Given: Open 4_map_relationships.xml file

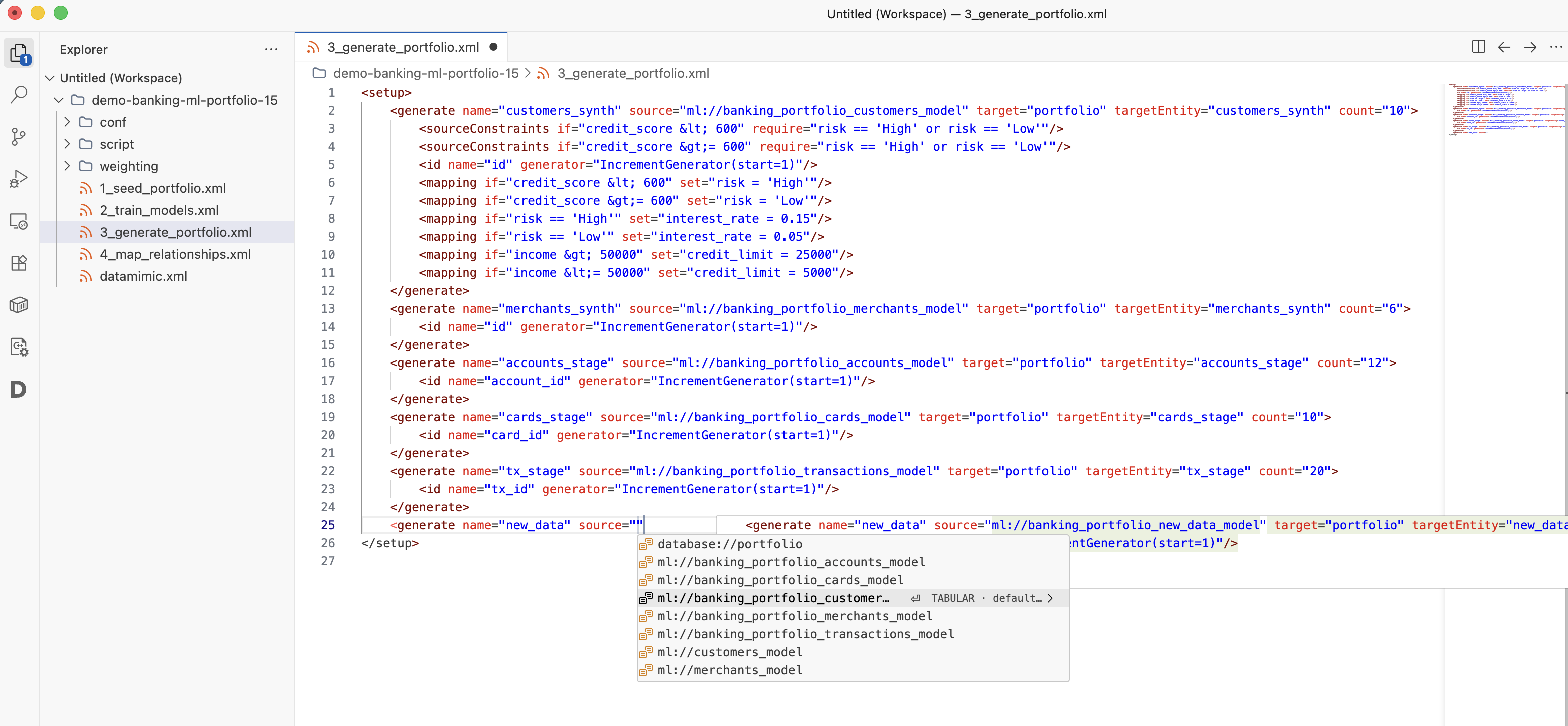Looking at the screenshot, I should coord(175,254).
